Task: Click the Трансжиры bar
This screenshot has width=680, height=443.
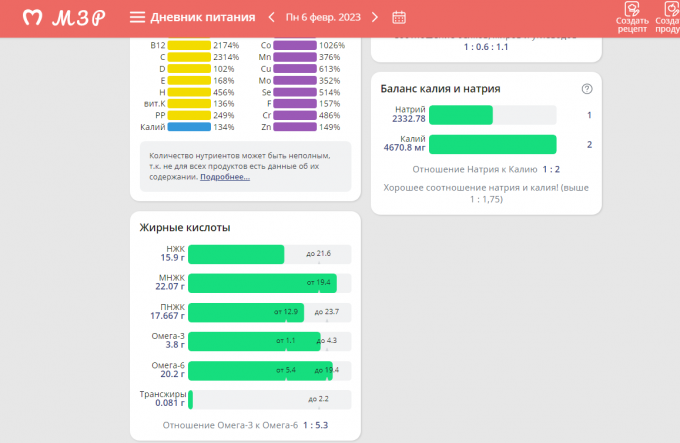Action: [x=191, y=399]
